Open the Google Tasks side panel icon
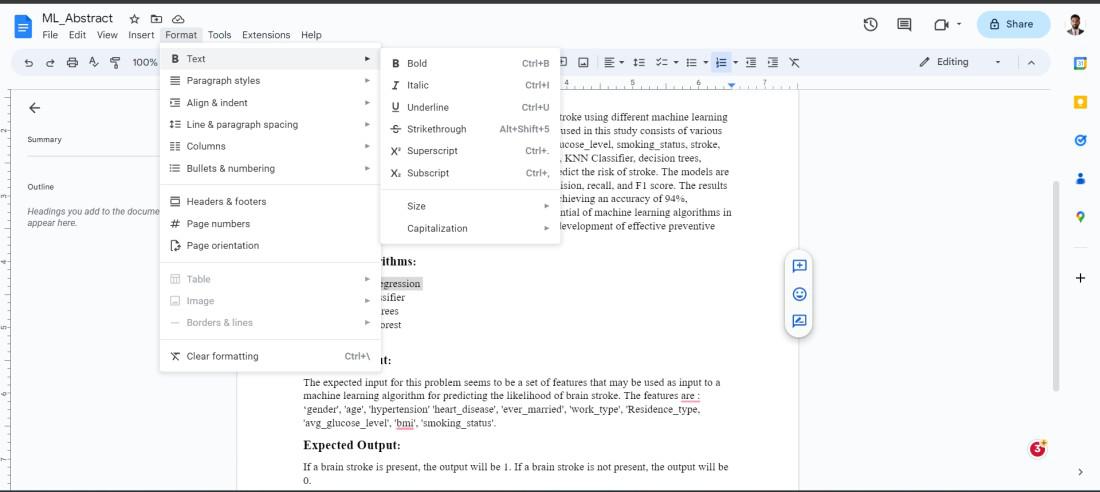1100x492 pixels. click(x=1080, y=140)
